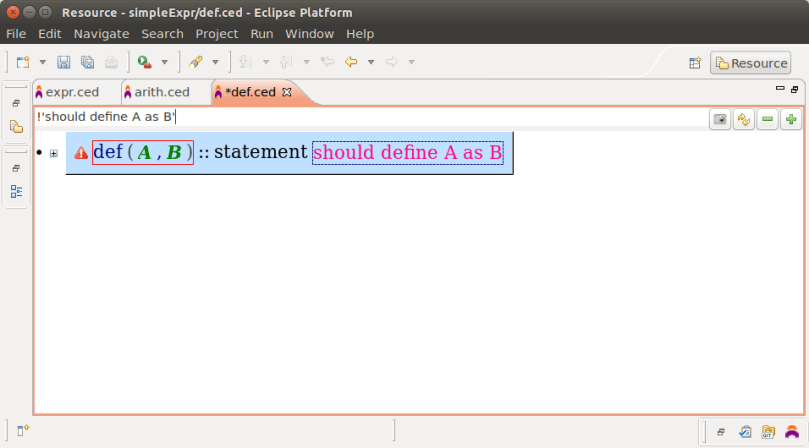Click the camera snapshot icon
The width and height of the screenshot is (809, 448).
[719, 119]
